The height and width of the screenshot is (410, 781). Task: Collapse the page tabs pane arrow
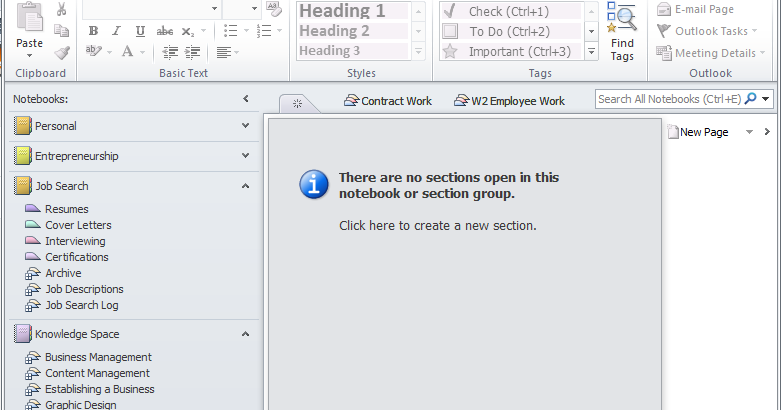tap(767, 132)
